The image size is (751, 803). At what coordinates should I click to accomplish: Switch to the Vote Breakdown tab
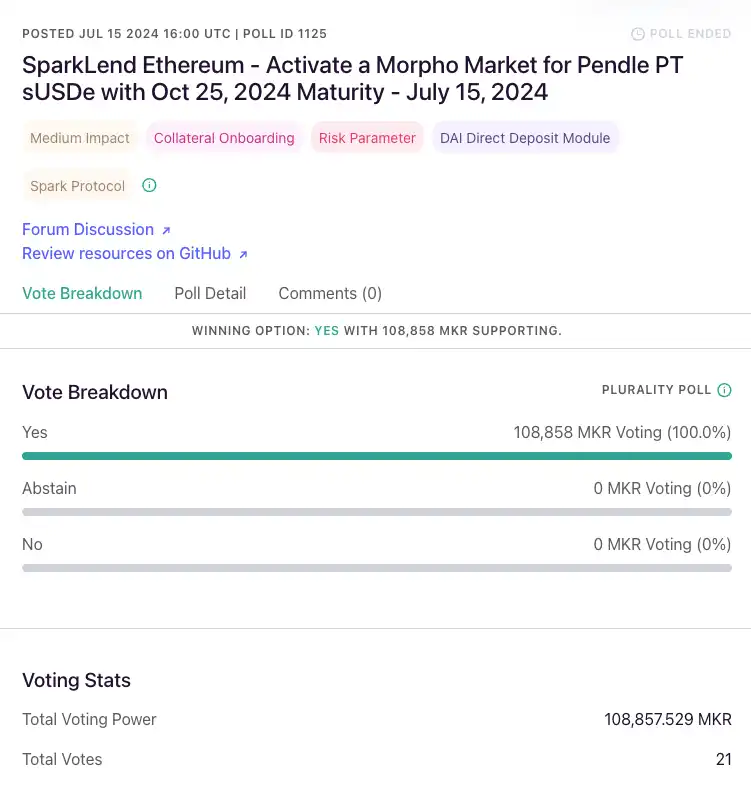(82, 293)
